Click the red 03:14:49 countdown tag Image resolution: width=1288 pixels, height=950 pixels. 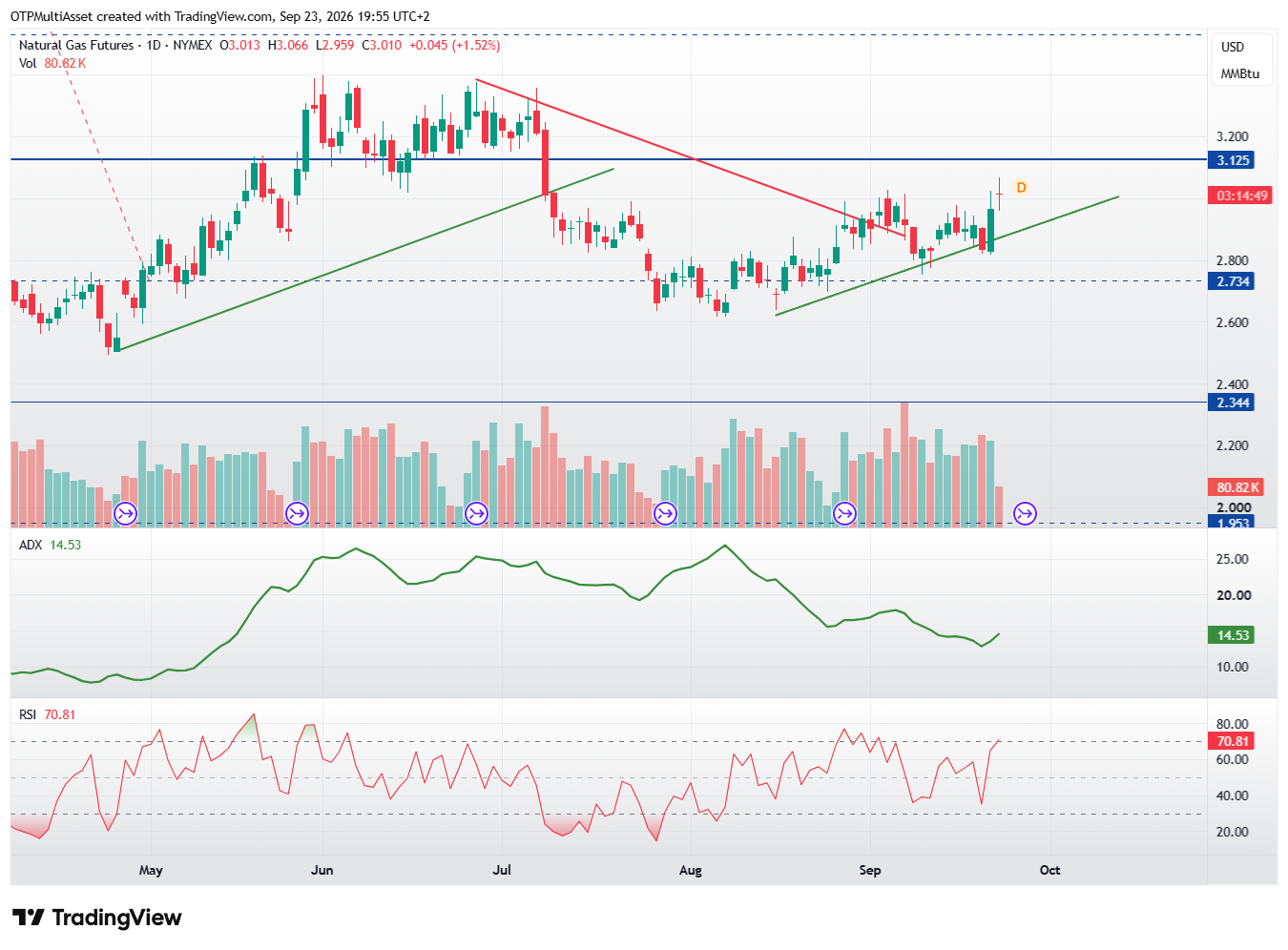click(1241, 196)
